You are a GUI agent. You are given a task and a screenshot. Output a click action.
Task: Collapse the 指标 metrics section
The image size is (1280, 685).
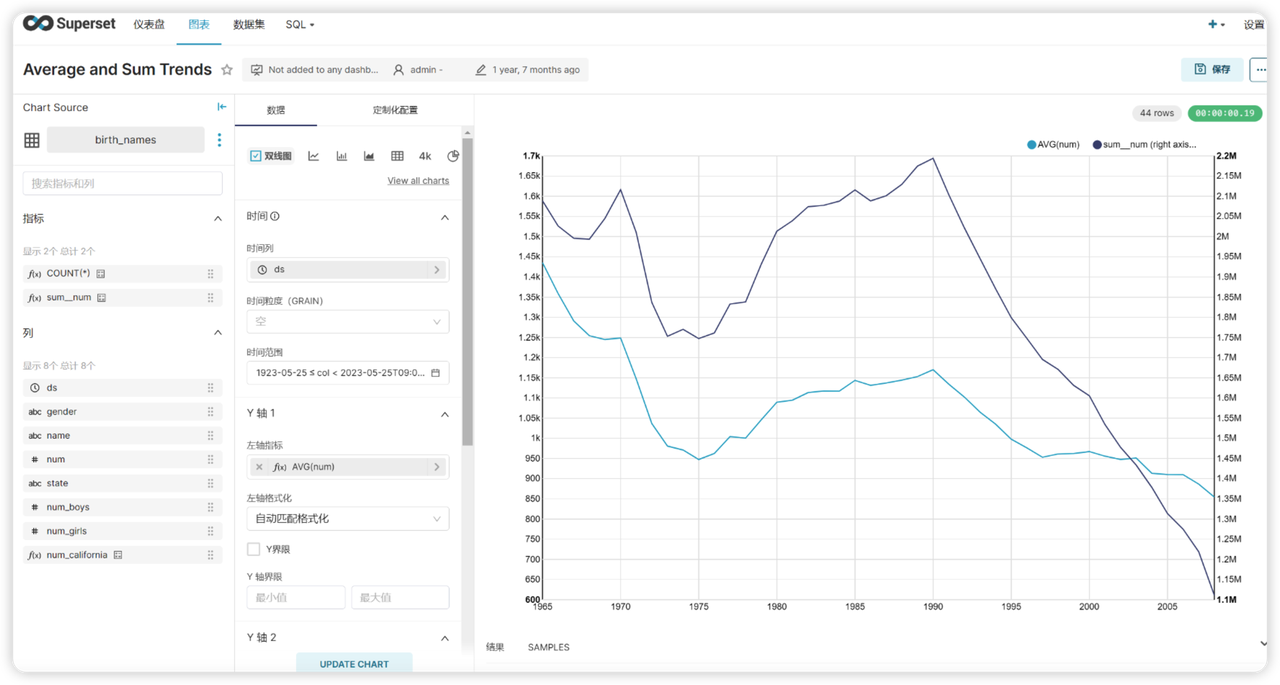(218, 218)
